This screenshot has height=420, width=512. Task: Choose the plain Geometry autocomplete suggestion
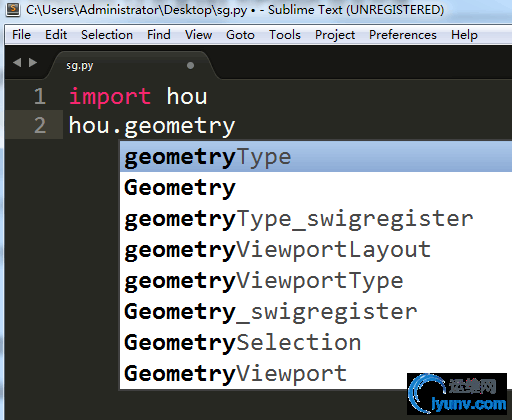point(316,187)
